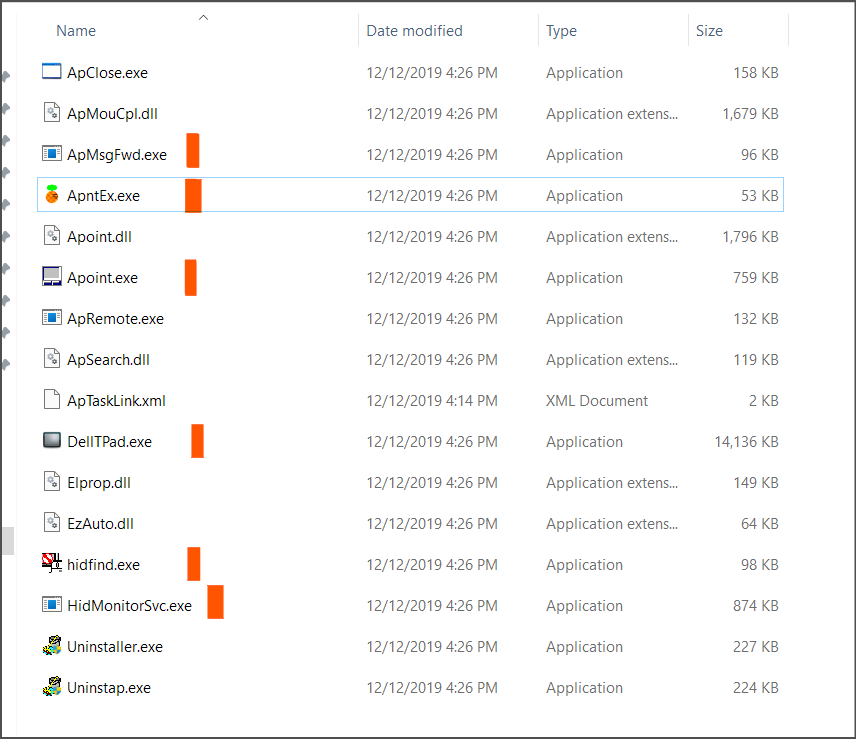Click the ApMsgFwd.exe message forwarder icon
856x739 pixels.
click(x=51, y=154)
